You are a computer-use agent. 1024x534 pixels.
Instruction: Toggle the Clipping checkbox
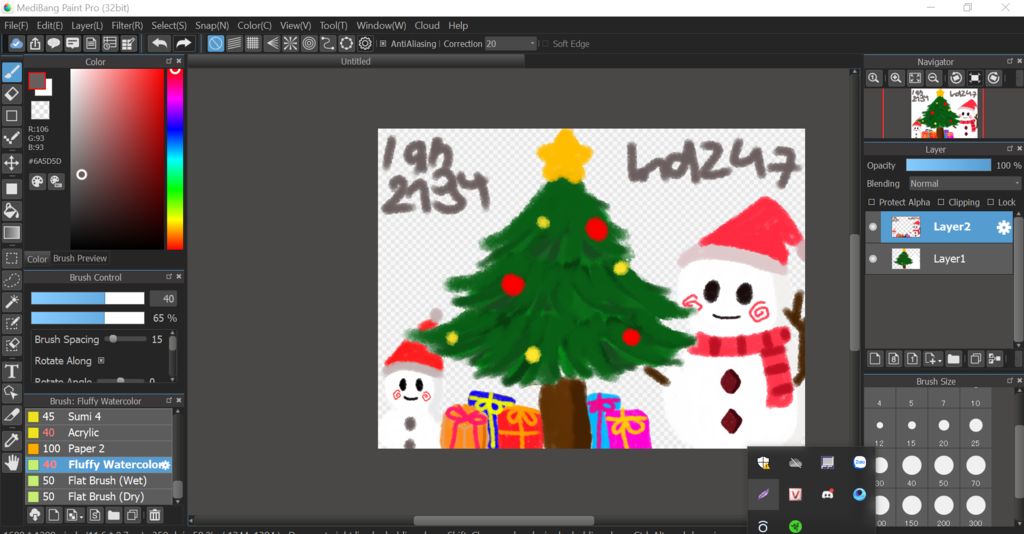941,202
